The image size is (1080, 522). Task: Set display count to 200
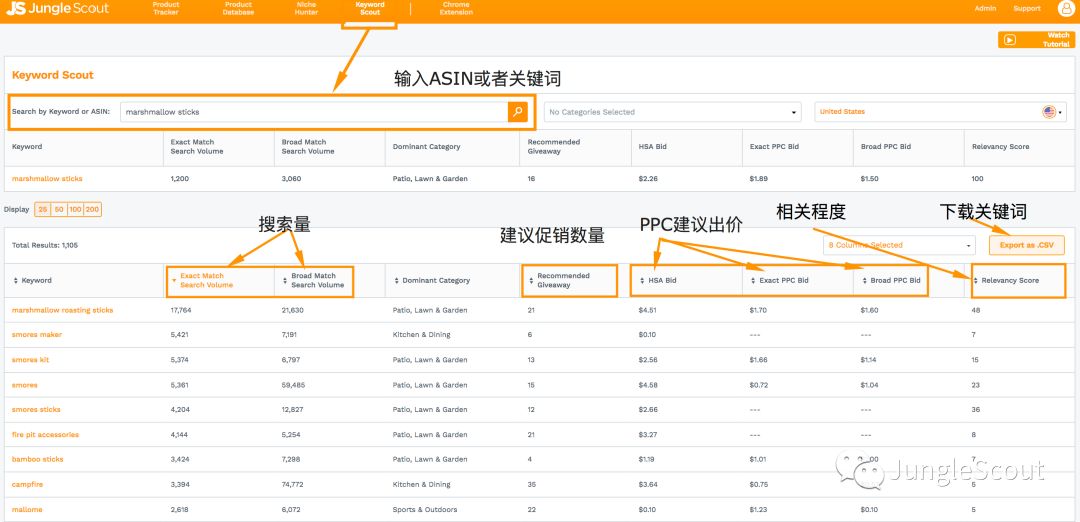click(x=93, y=210)
